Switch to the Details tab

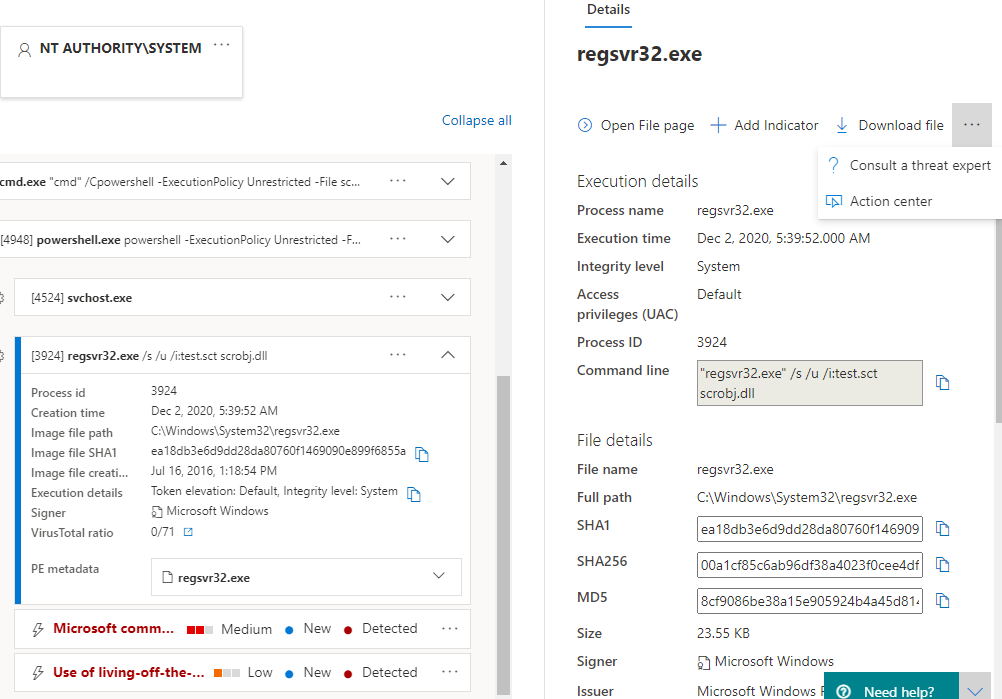click(x=608, y=10)
